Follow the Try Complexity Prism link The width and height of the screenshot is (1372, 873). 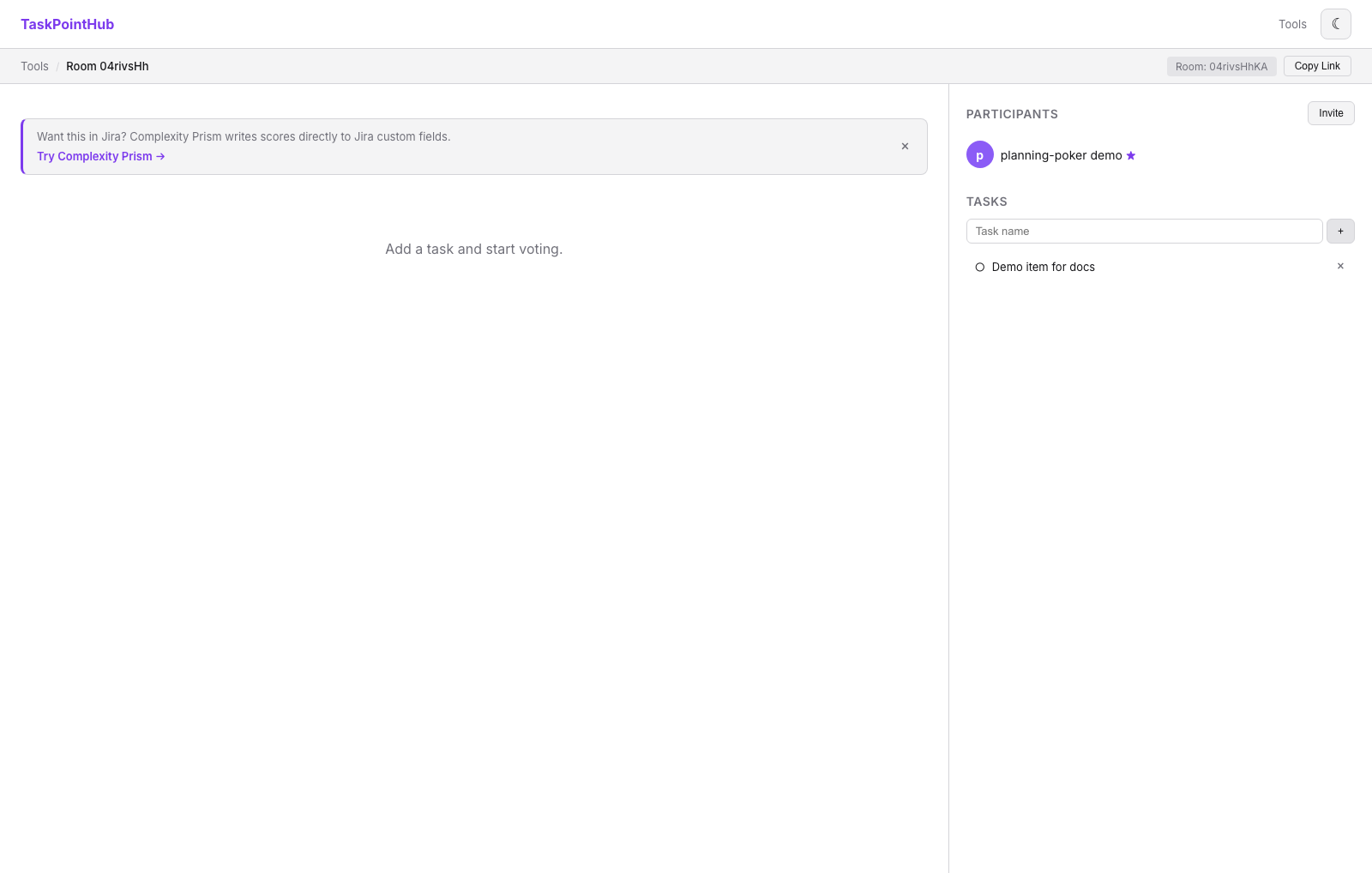pyautogui.click(x=101, y=156)
